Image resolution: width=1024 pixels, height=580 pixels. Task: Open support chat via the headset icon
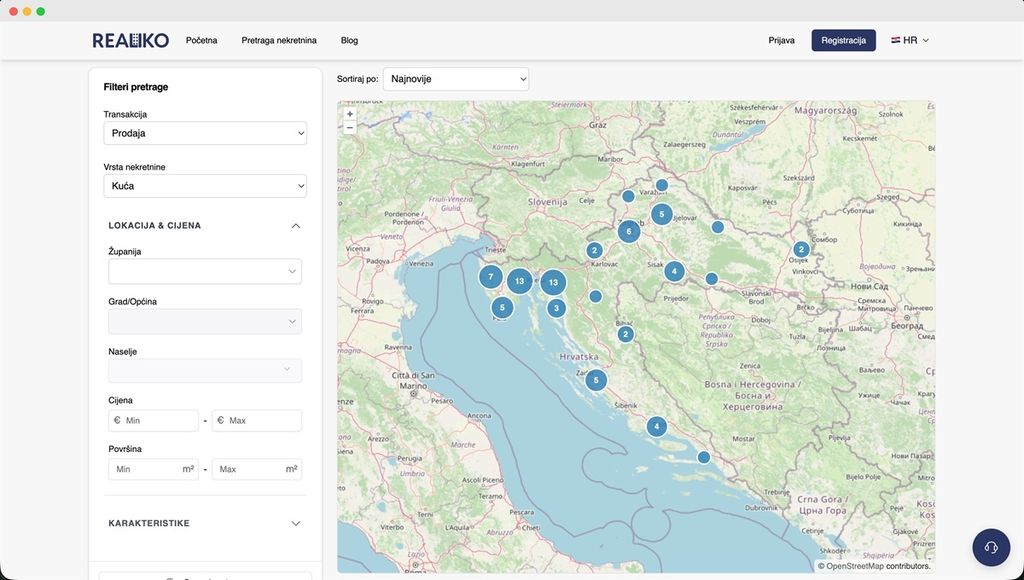coord(990,547)
